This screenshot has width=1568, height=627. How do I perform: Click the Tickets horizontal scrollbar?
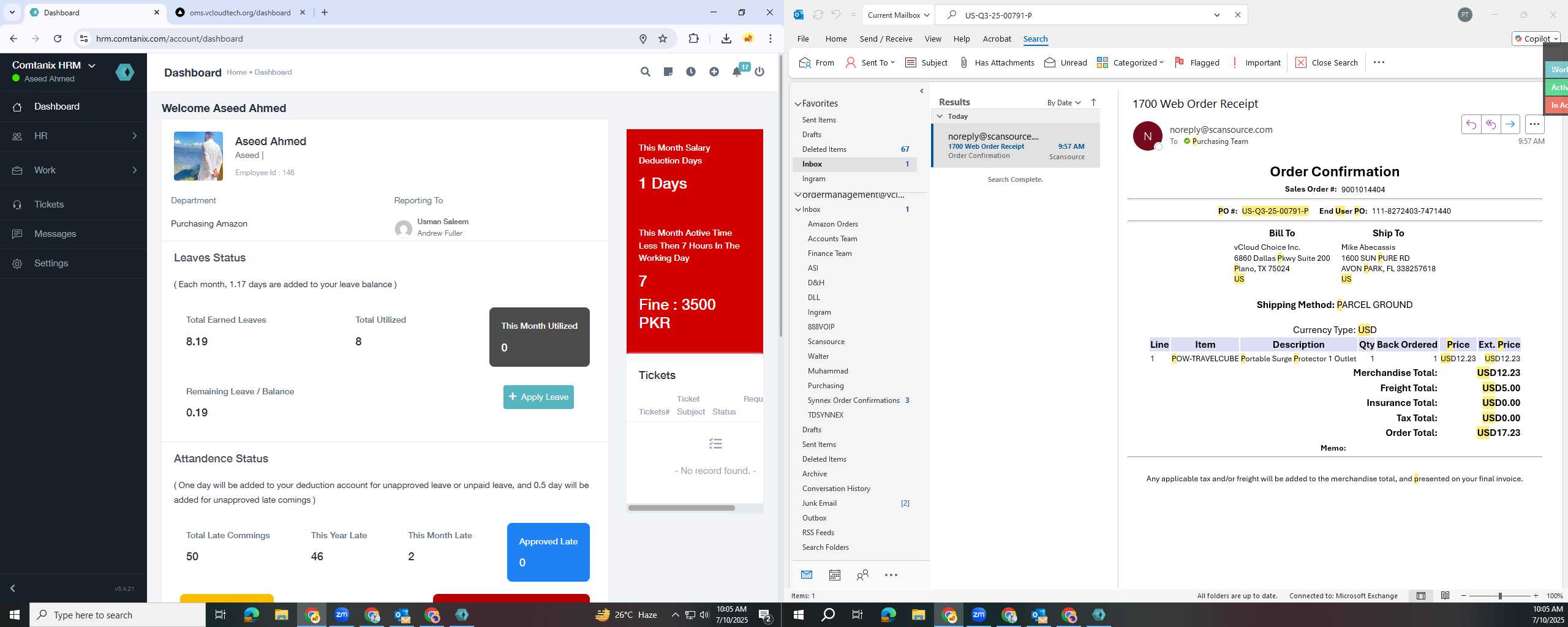pos(681,508)
